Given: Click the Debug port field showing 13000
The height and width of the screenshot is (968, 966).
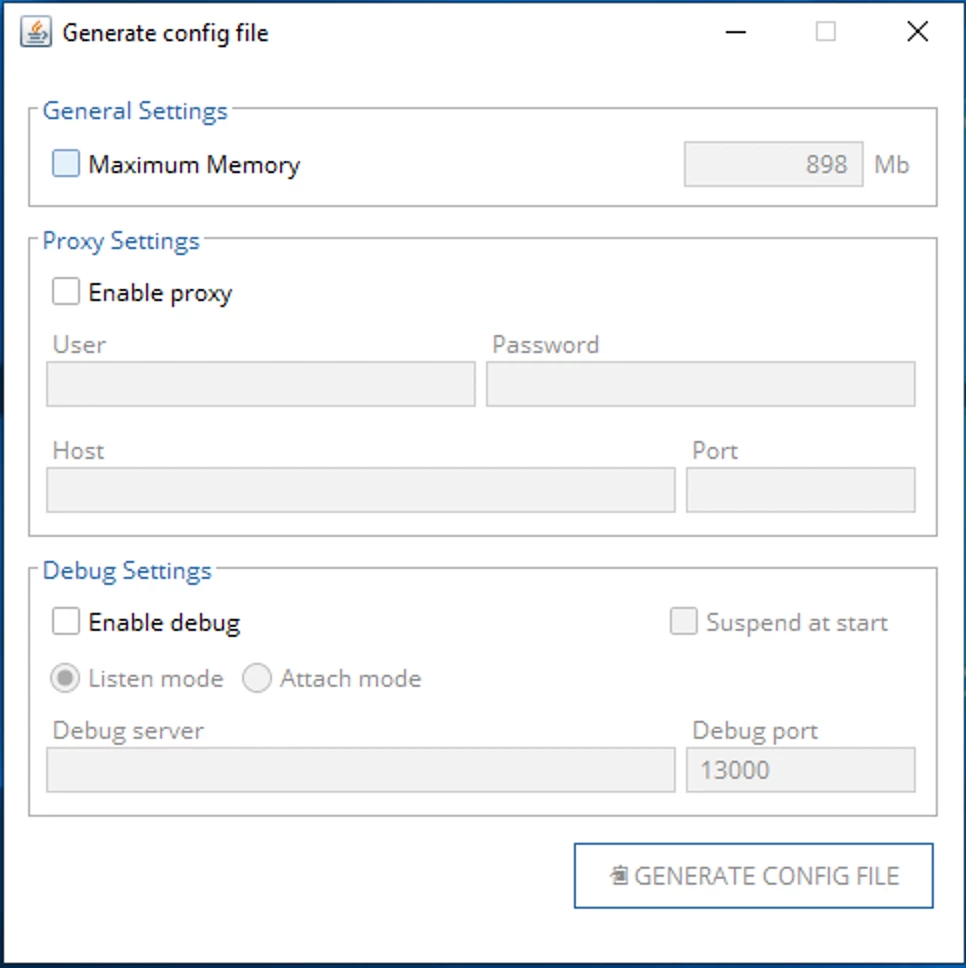Looking at the screenshot, I should click(801, 770).
